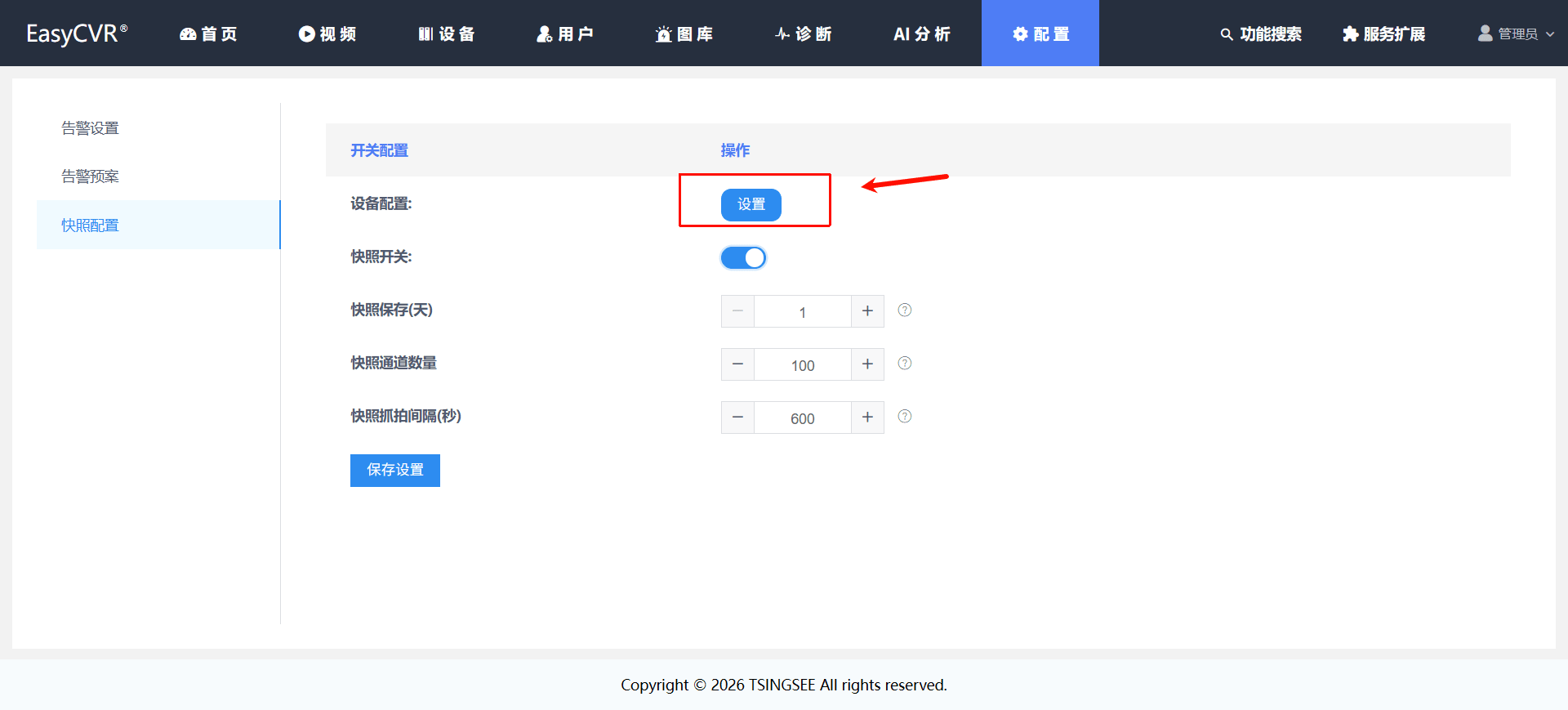
Task: Open the 图库 alarm gallery section
Action: click(684, 33)
